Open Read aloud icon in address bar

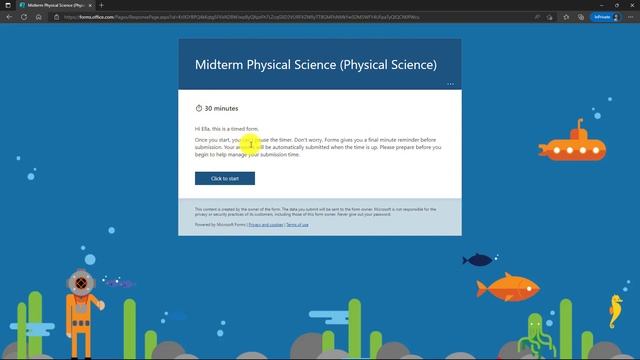click(537, 17)
